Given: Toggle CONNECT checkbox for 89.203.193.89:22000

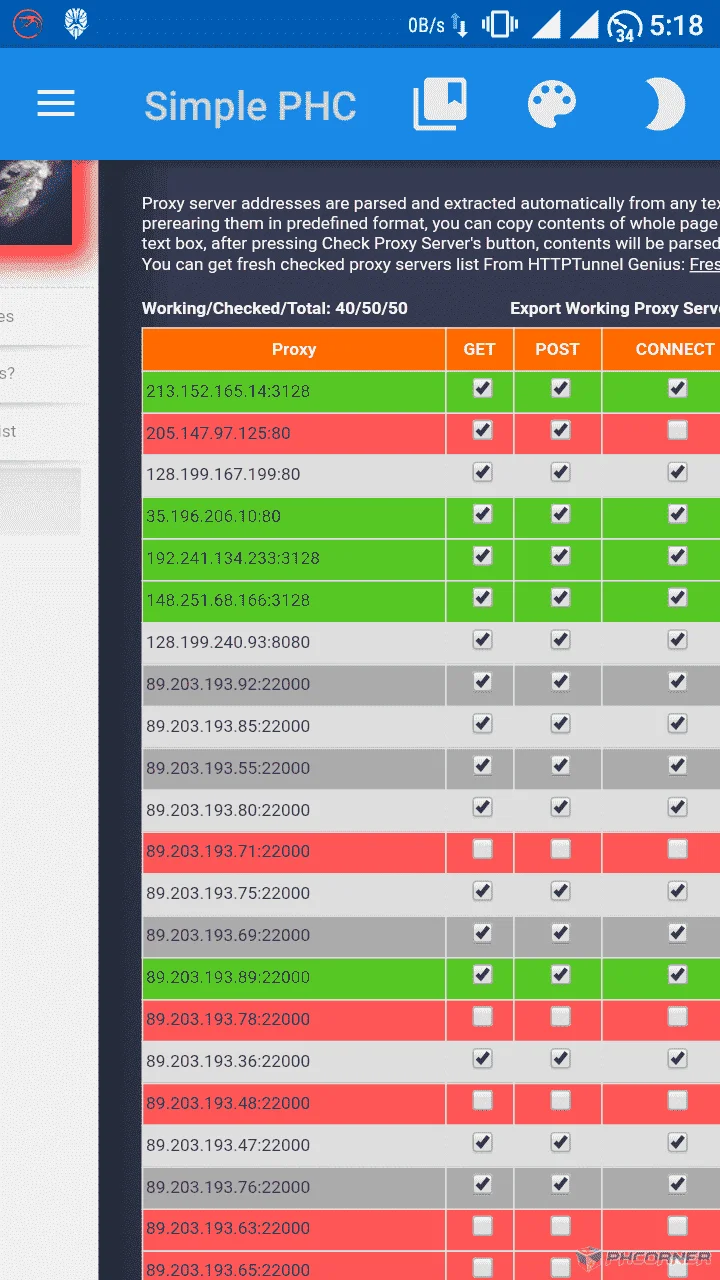Looking at the screenshot, I should coord(677,975).
